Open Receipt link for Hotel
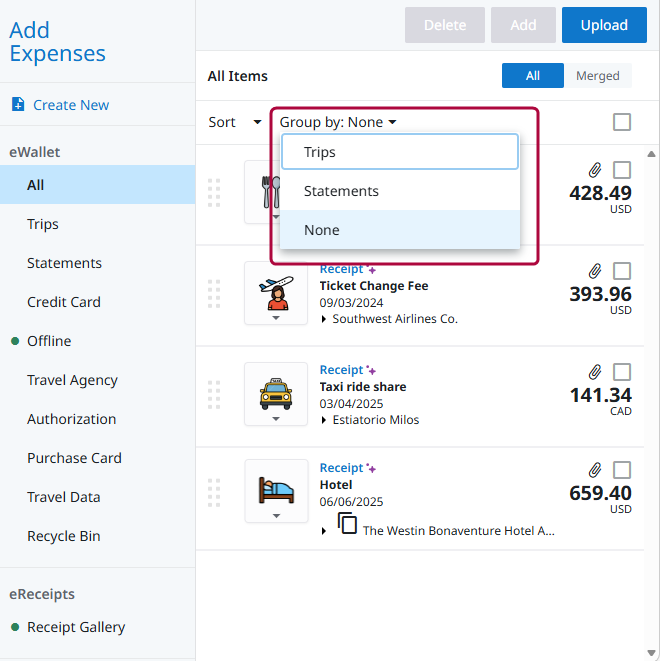 coord(341,468)
